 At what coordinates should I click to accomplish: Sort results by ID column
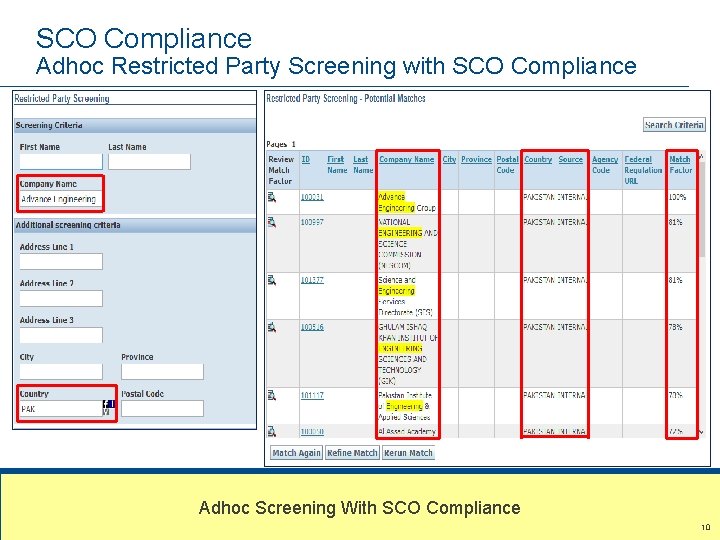coord(305,159)
